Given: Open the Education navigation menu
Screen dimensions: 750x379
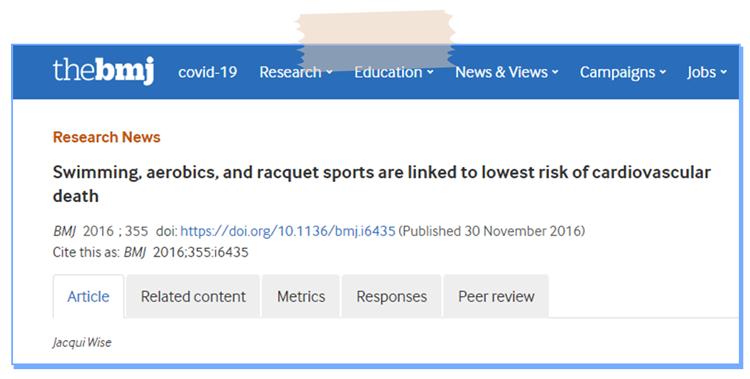Looking at the screenshot, I should (x=388, y=72).
